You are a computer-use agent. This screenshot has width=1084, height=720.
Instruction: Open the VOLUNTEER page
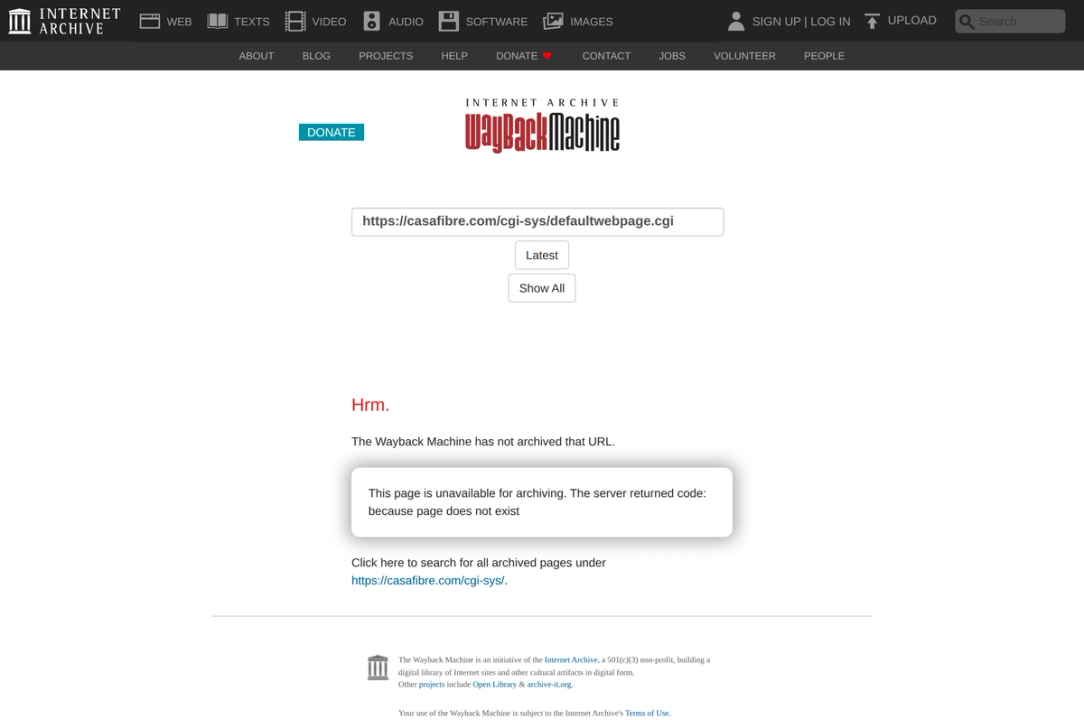point(745,55)
